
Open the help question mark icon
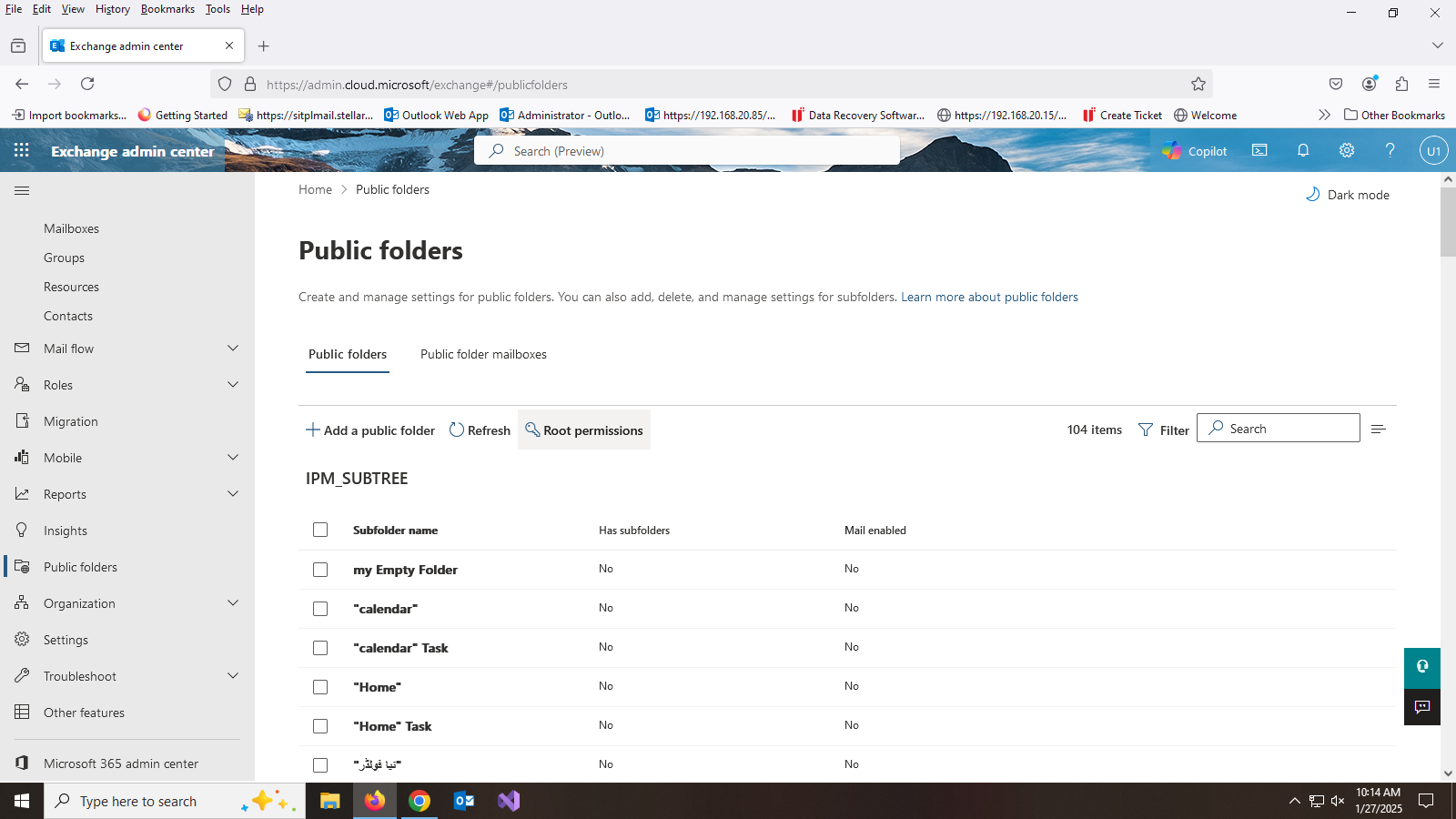pyautogui.click(x=1390, y=151)
